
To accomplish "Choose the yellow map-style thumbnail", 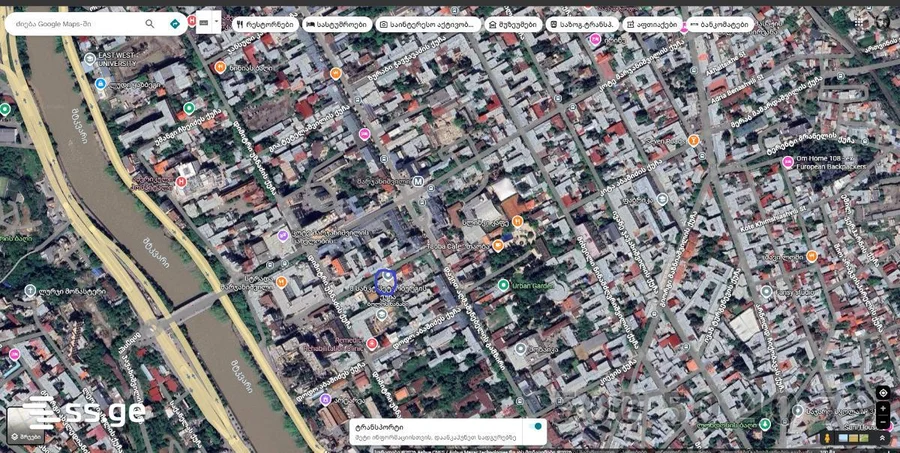I will click(854, 438).
